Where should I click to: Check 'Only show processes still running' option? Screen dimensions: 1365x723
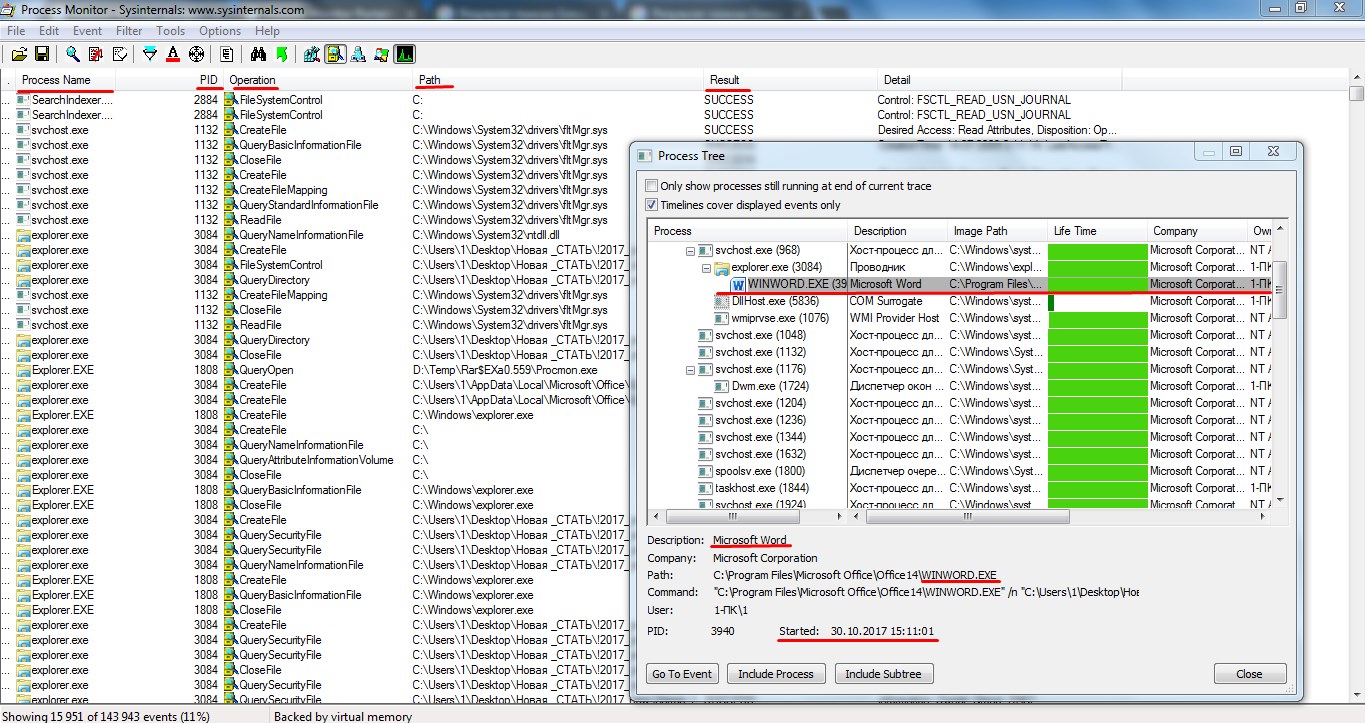coord(652,186)
